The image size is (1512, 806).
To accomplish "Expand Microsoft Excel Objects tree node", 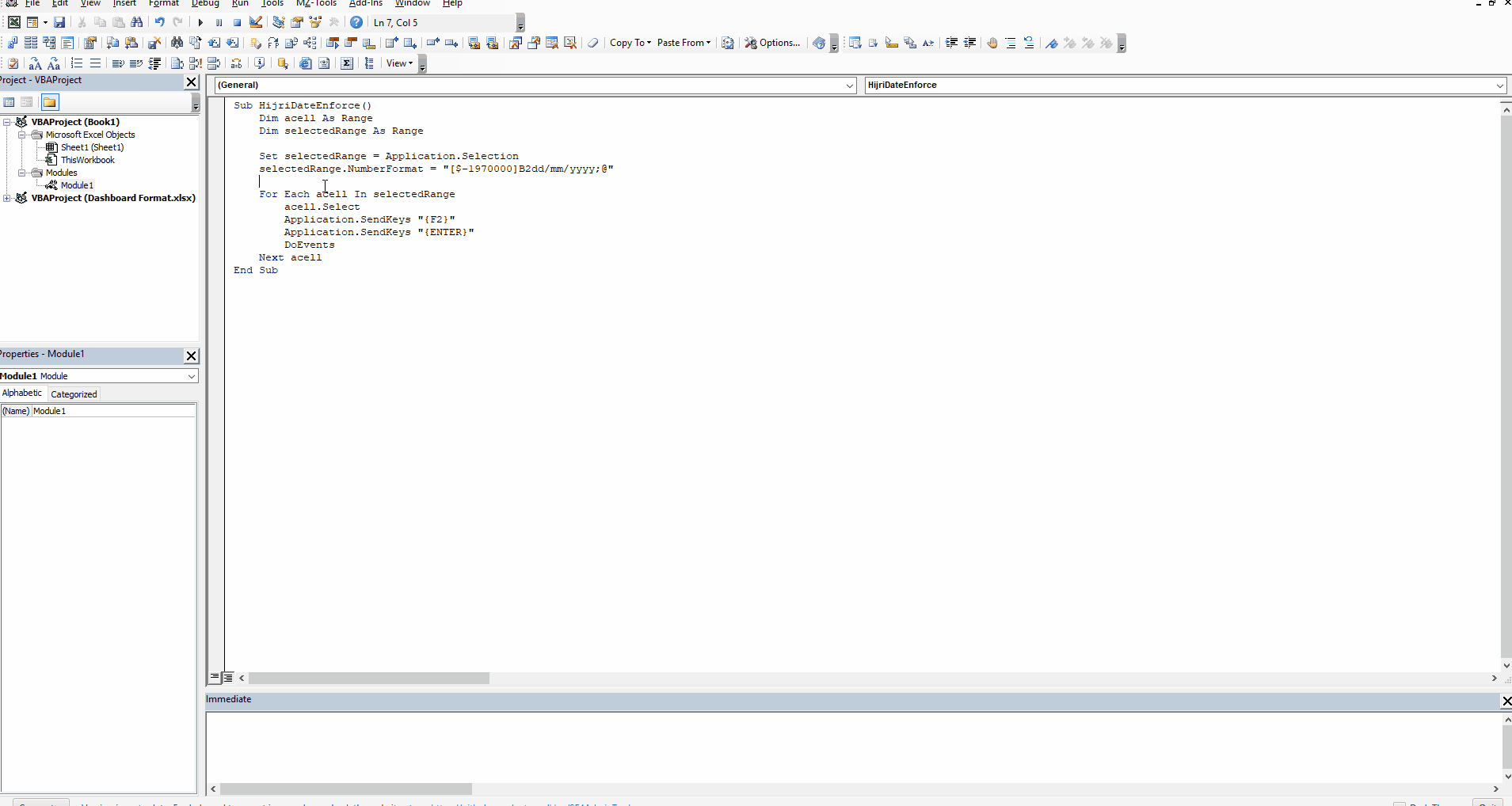I will (x=23, y=135).
